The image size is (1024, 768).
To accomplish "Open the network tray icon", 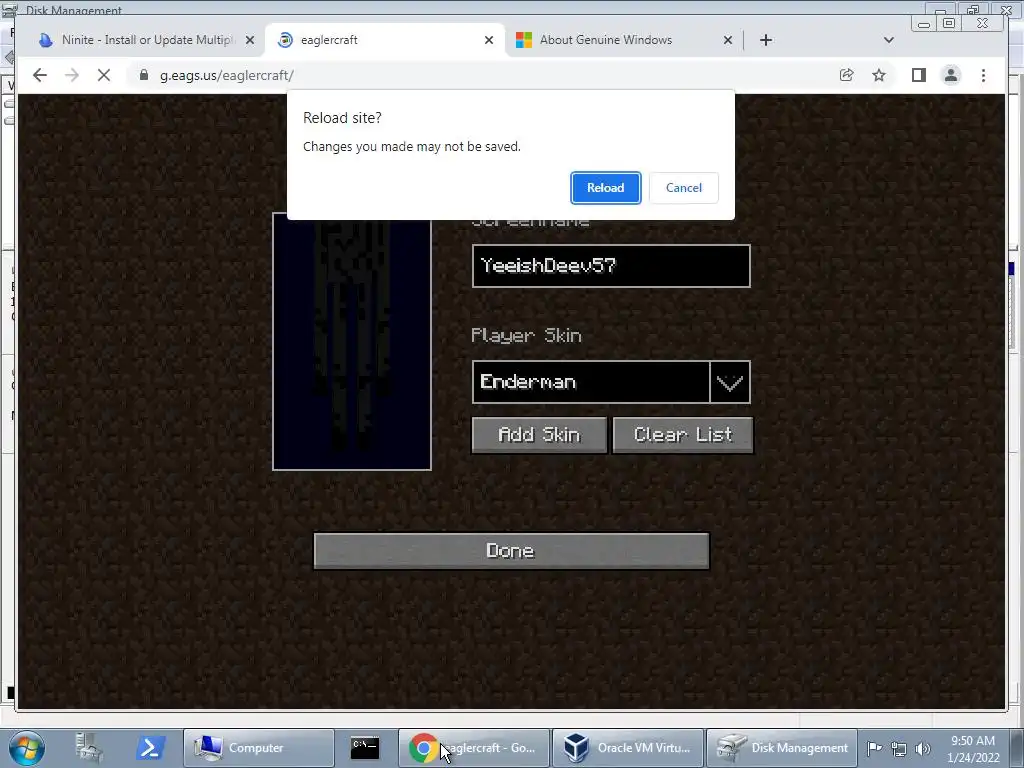I will coord(899,748).
